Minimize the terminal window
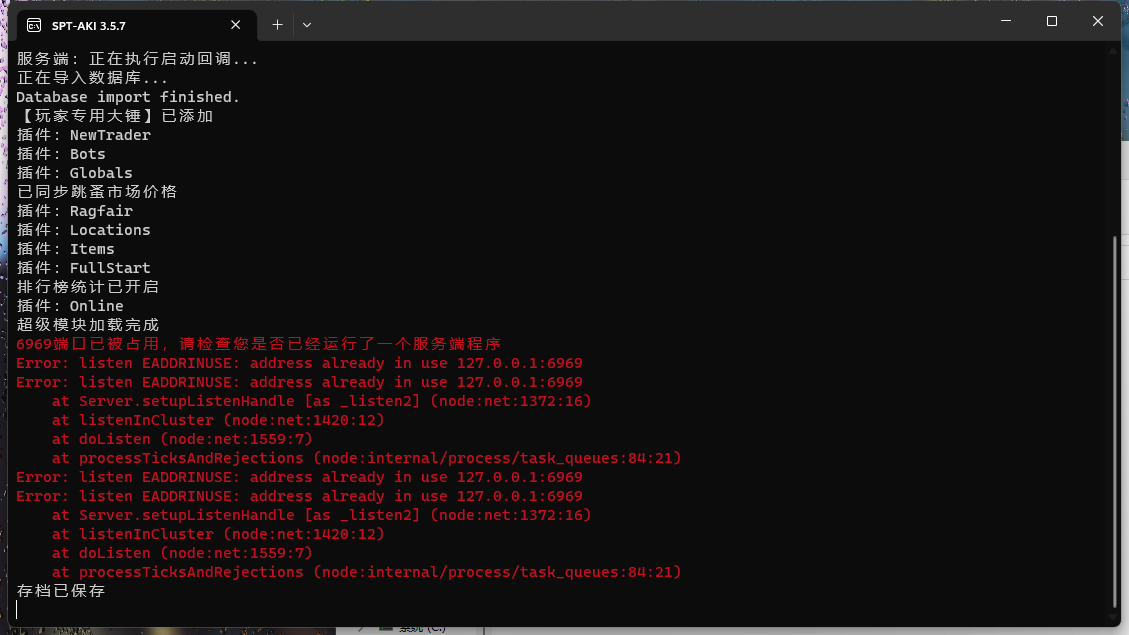1129x635 pixels. pos(1004,21)
